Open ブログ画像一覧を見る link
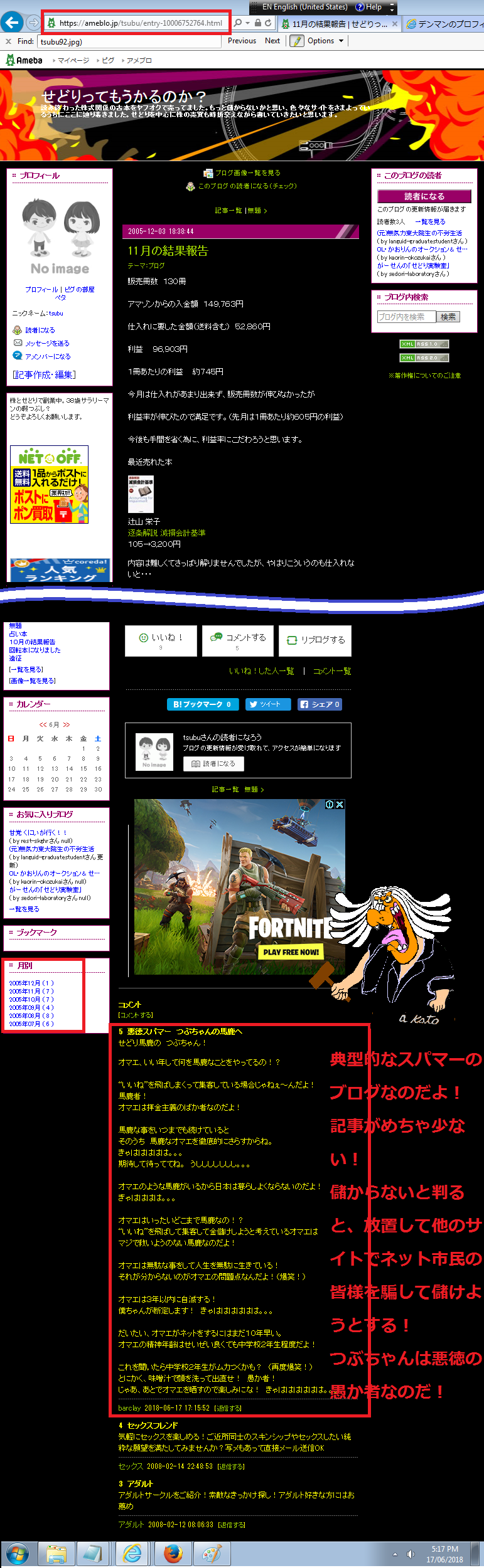This screenshot has width=484, height=1568. click(247, 173)
